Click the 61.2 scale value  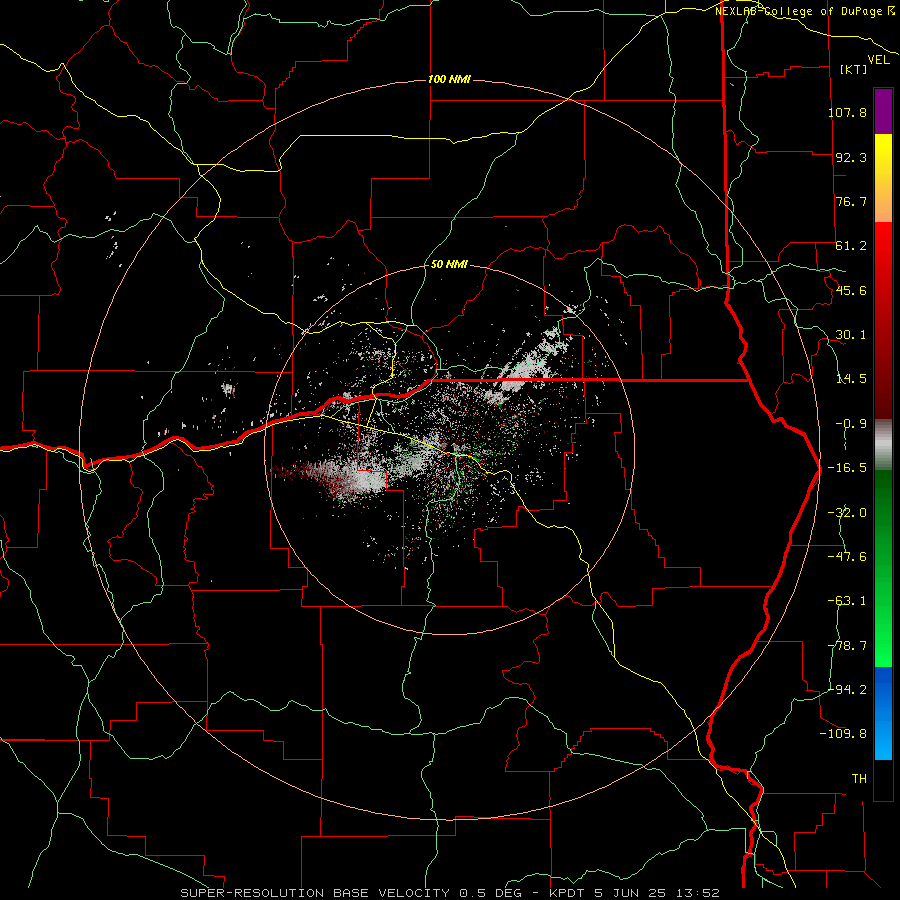tap(851, 246)
